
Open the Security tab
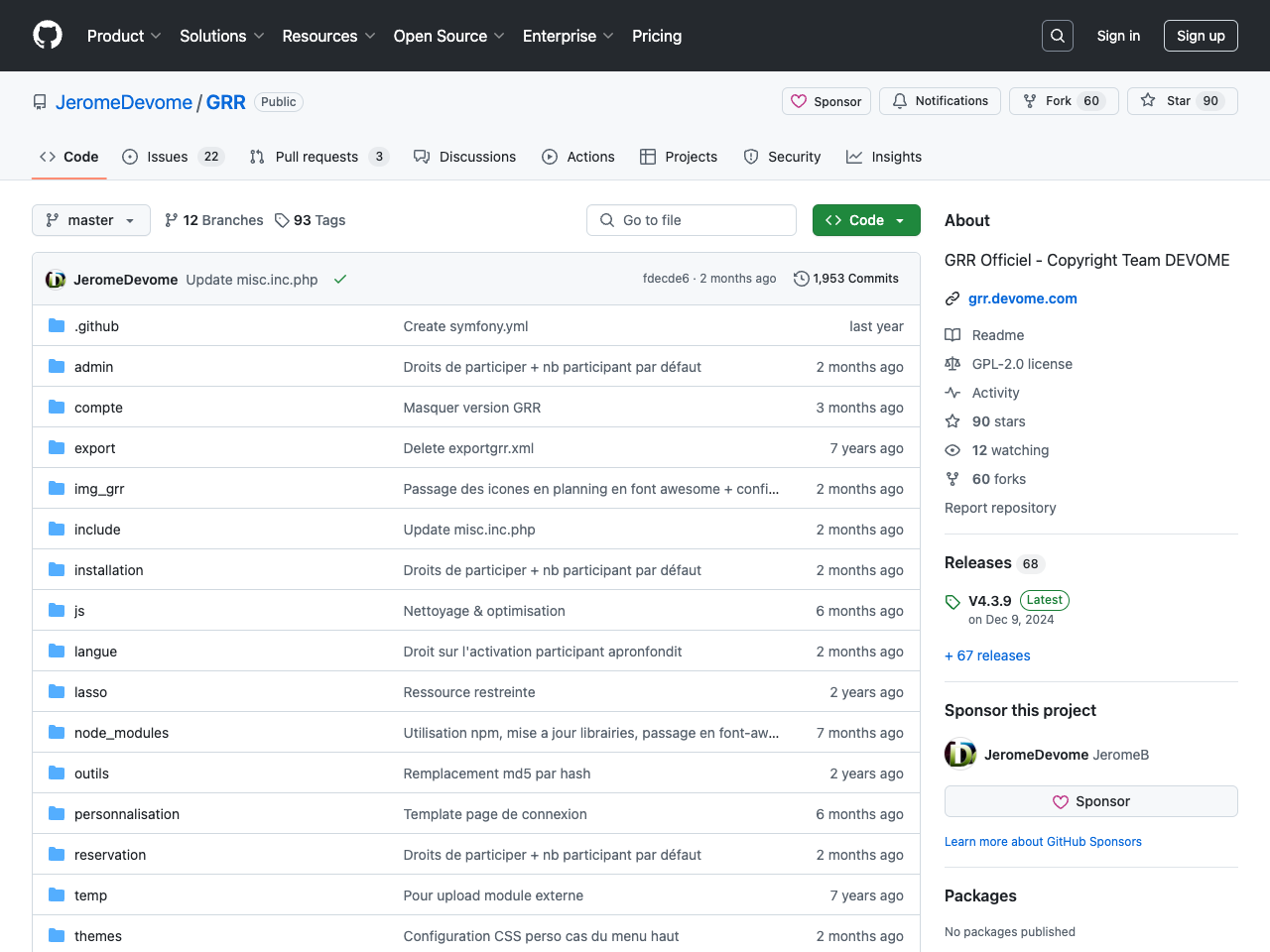pyautogui.click(x=782, y=157)
